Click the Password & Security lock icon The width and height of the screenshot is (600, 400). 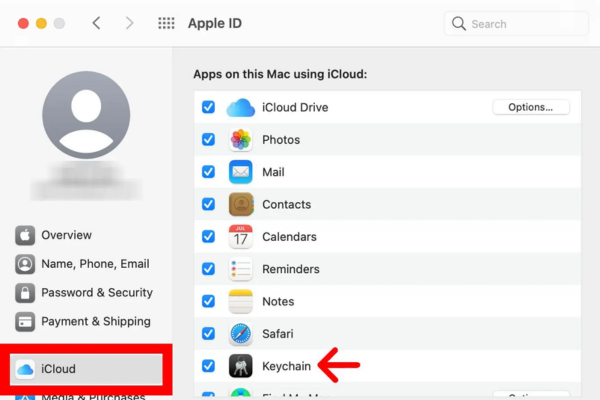pos(25,293)
